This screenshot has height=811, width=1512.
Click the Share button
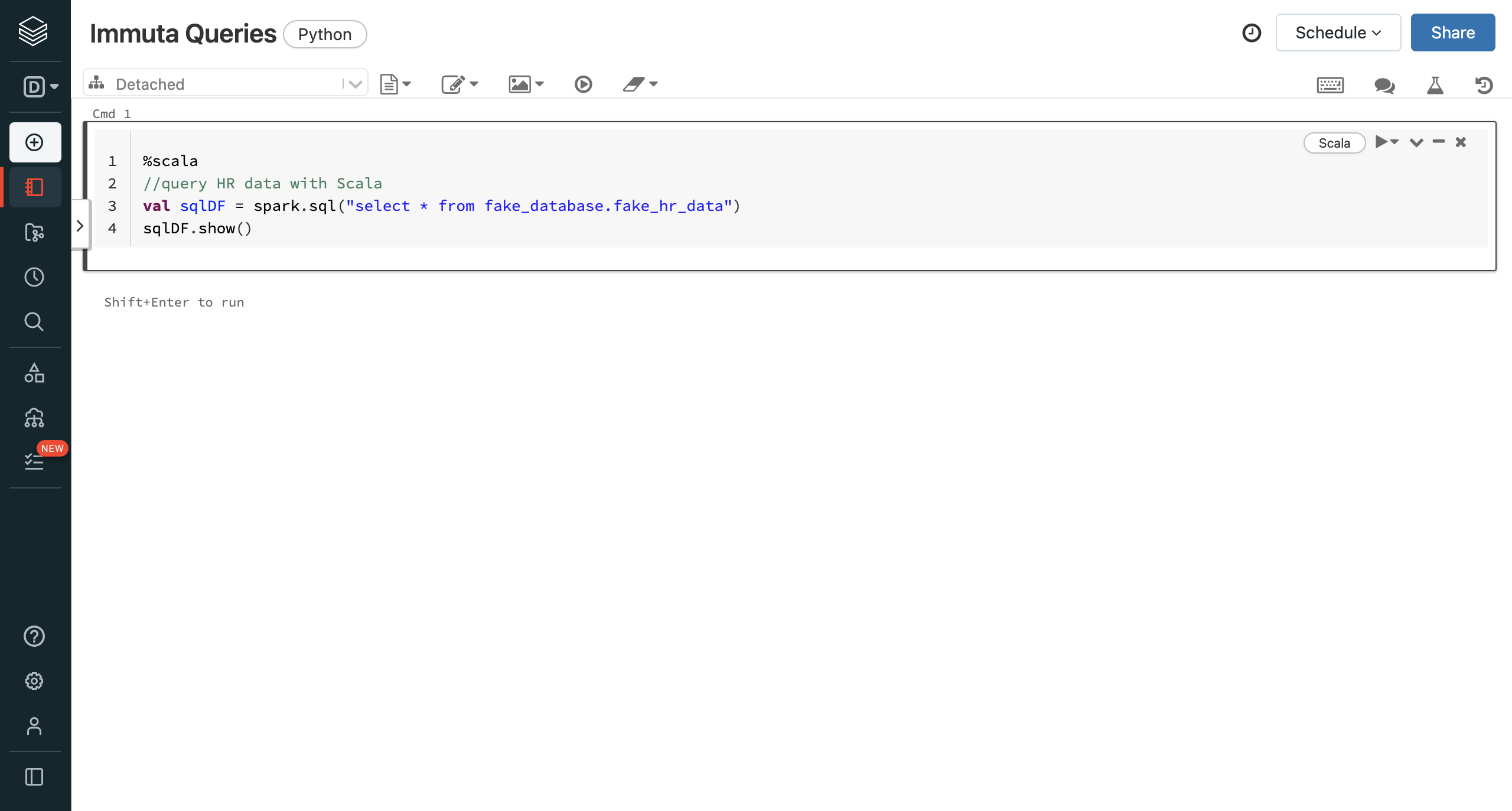pyautogui.click(x=1453, y=32)
